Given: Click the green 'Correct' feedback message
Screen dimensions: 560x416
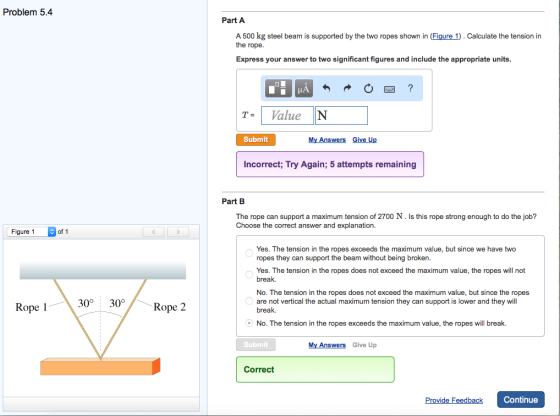Looking at the screenshot, I should click(x=315, y=370).
